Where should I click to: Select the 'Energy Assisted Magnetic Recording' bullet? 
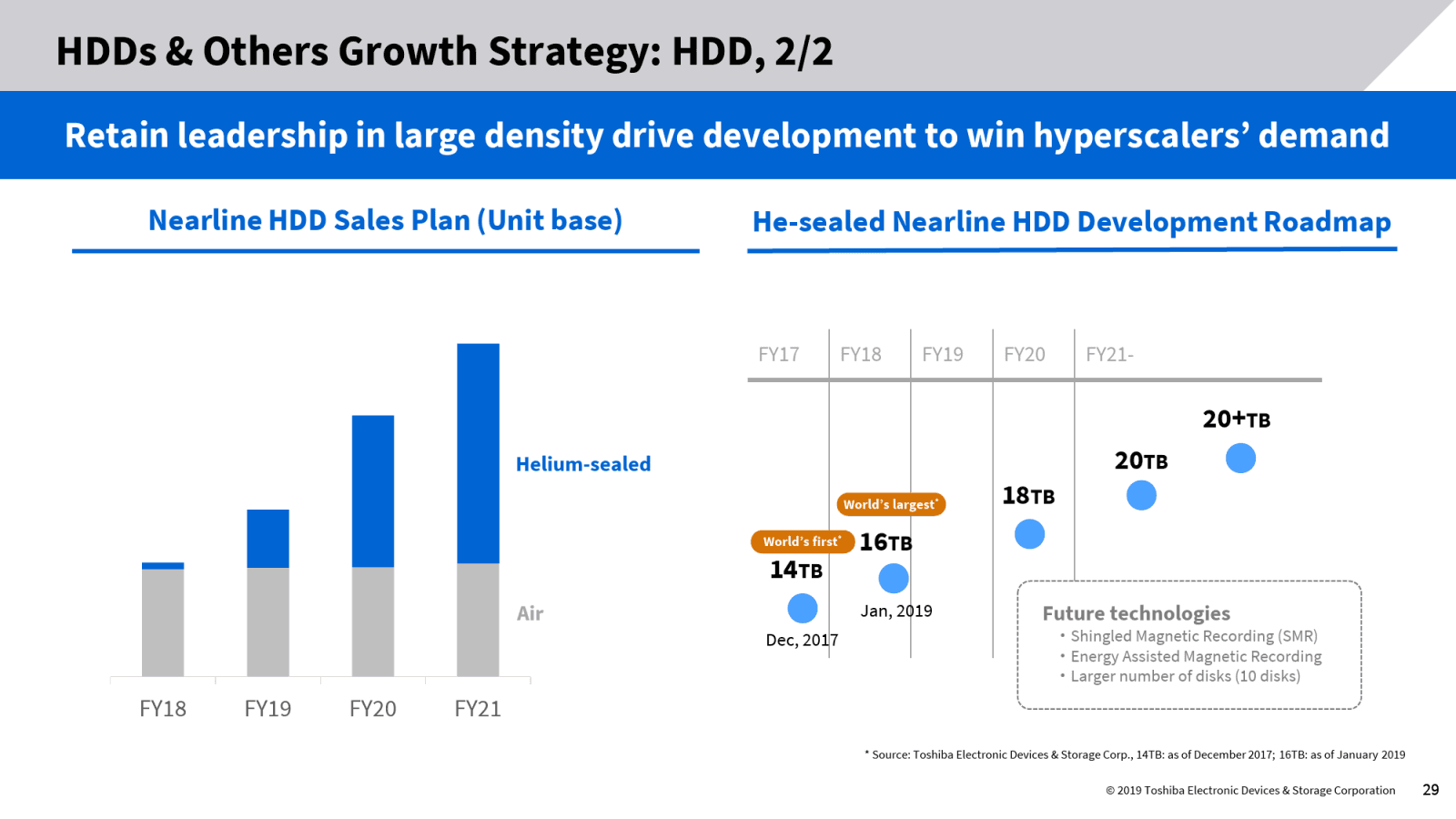[x=1196, y=656]
